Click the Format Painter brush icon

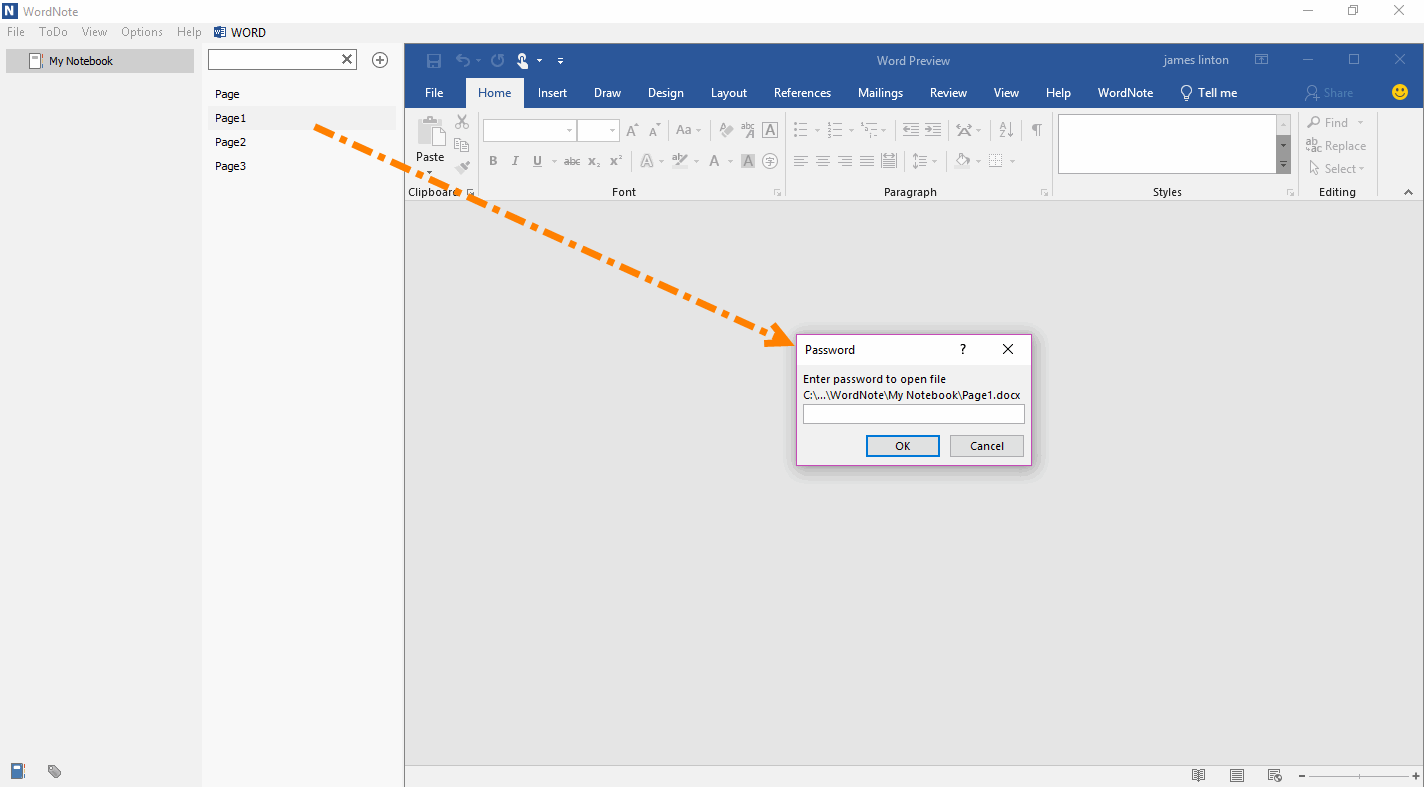point(462,168)
